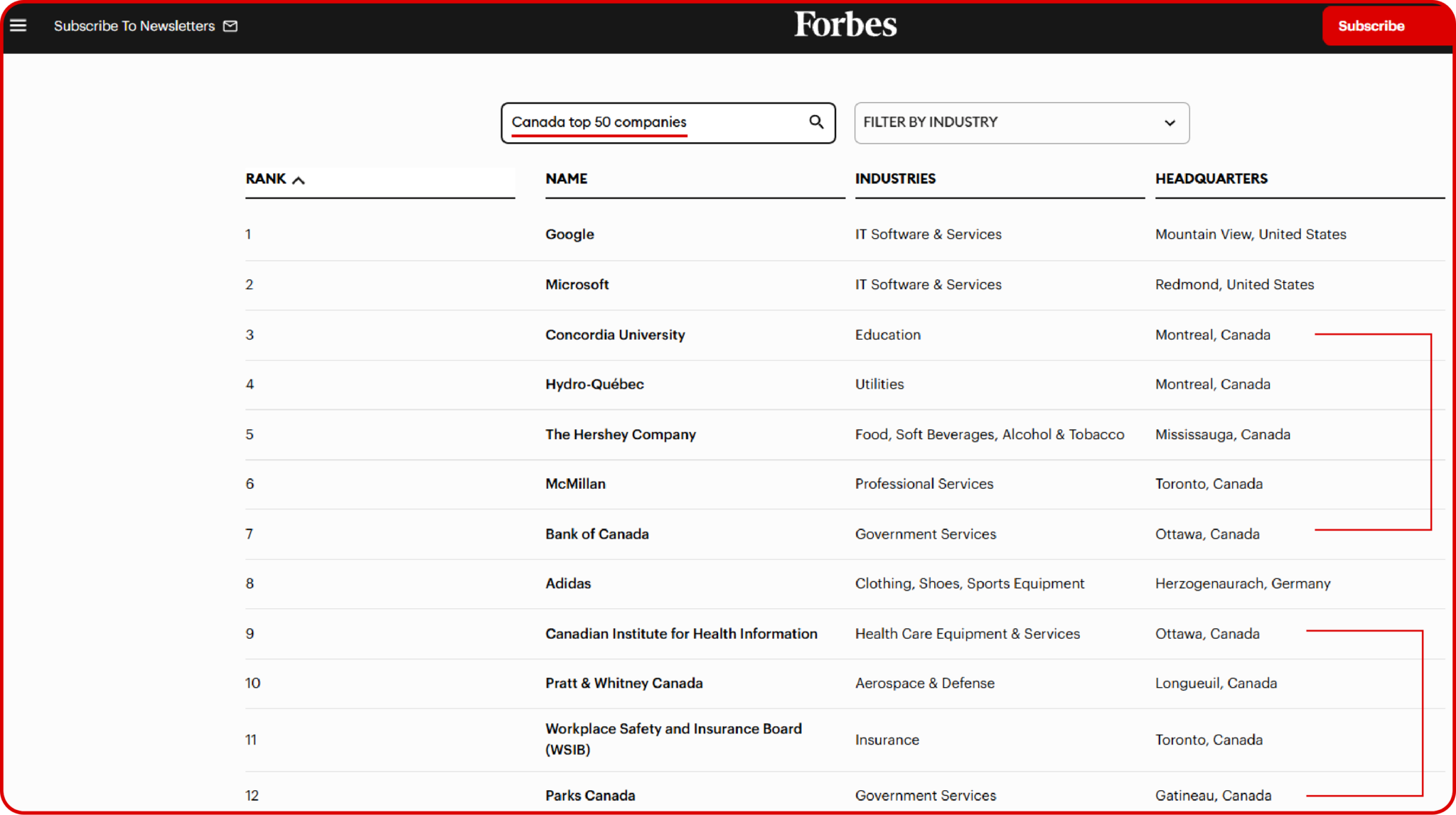Click the Insurance industry cell
This screenshot has width=1456, height=815.
[887, 740]
